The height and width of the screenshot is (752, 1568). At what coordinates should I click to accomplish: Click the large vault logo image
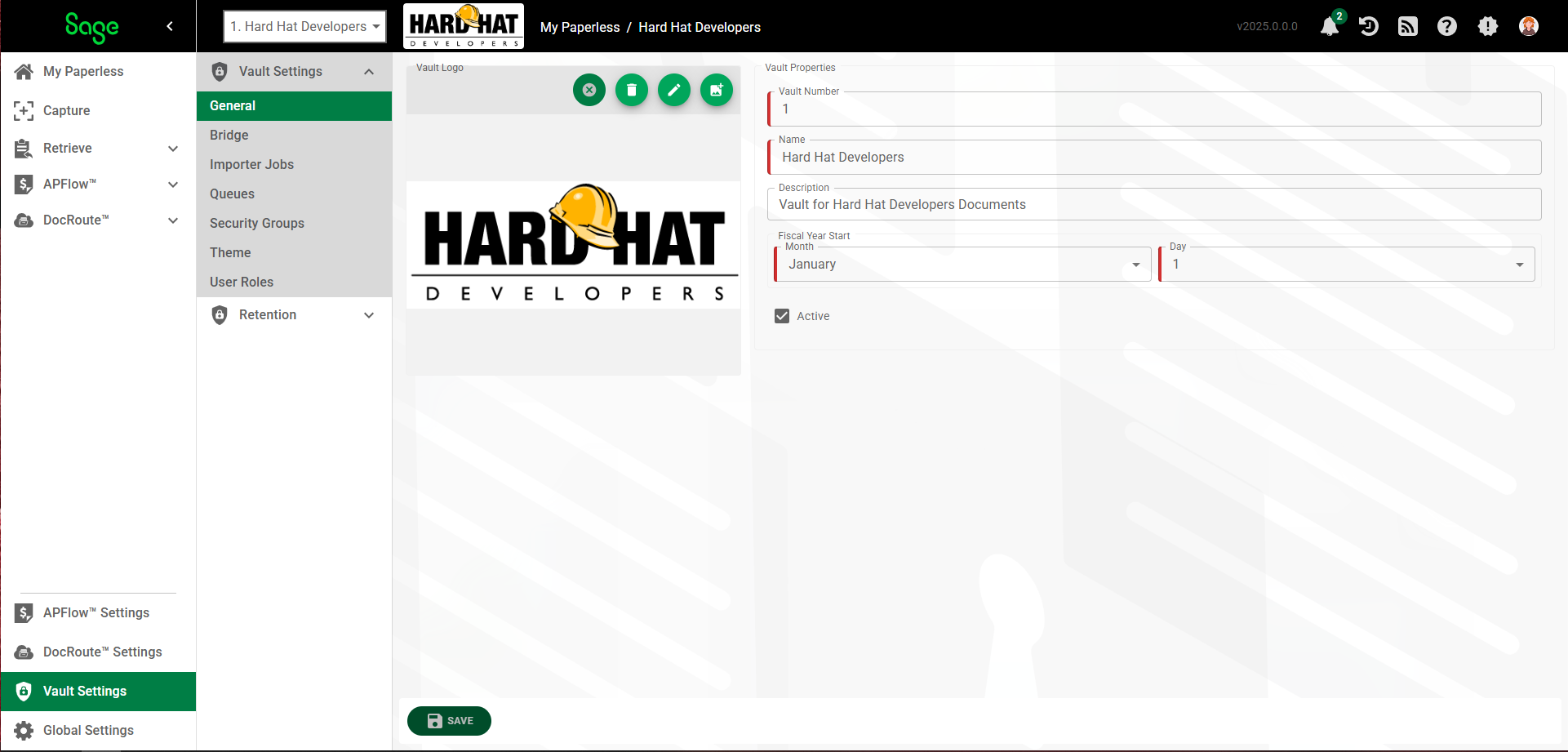point(574,244)
